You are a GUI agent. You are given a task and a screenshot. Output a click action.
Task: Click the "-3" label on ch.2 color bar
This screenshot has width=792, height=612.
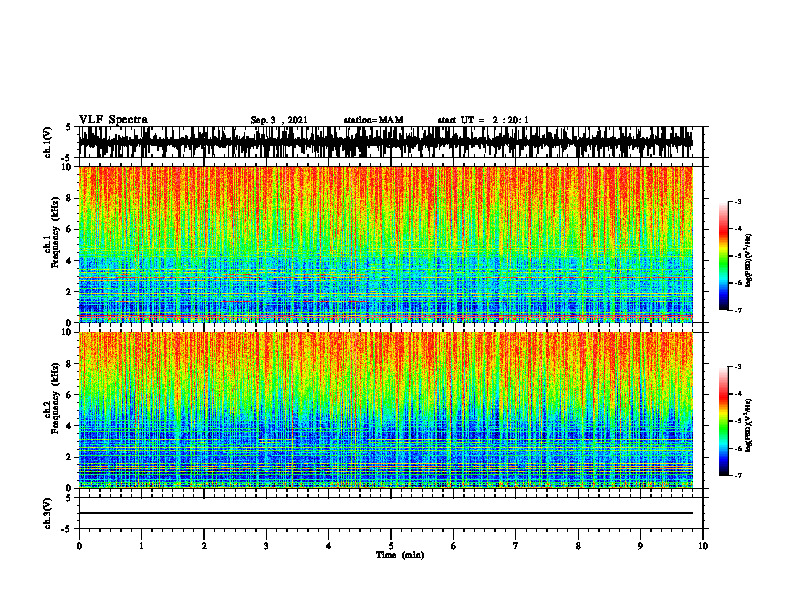pos(737,367)
